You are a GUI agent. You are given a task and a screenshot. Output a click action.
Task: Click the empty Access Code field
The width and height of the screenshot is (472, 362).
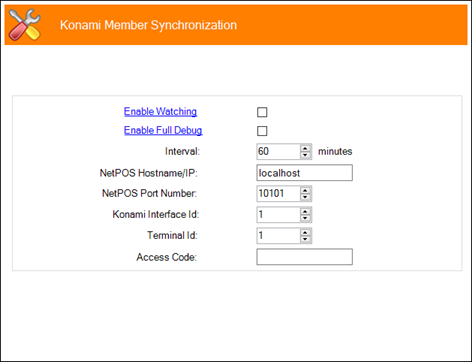304,257
